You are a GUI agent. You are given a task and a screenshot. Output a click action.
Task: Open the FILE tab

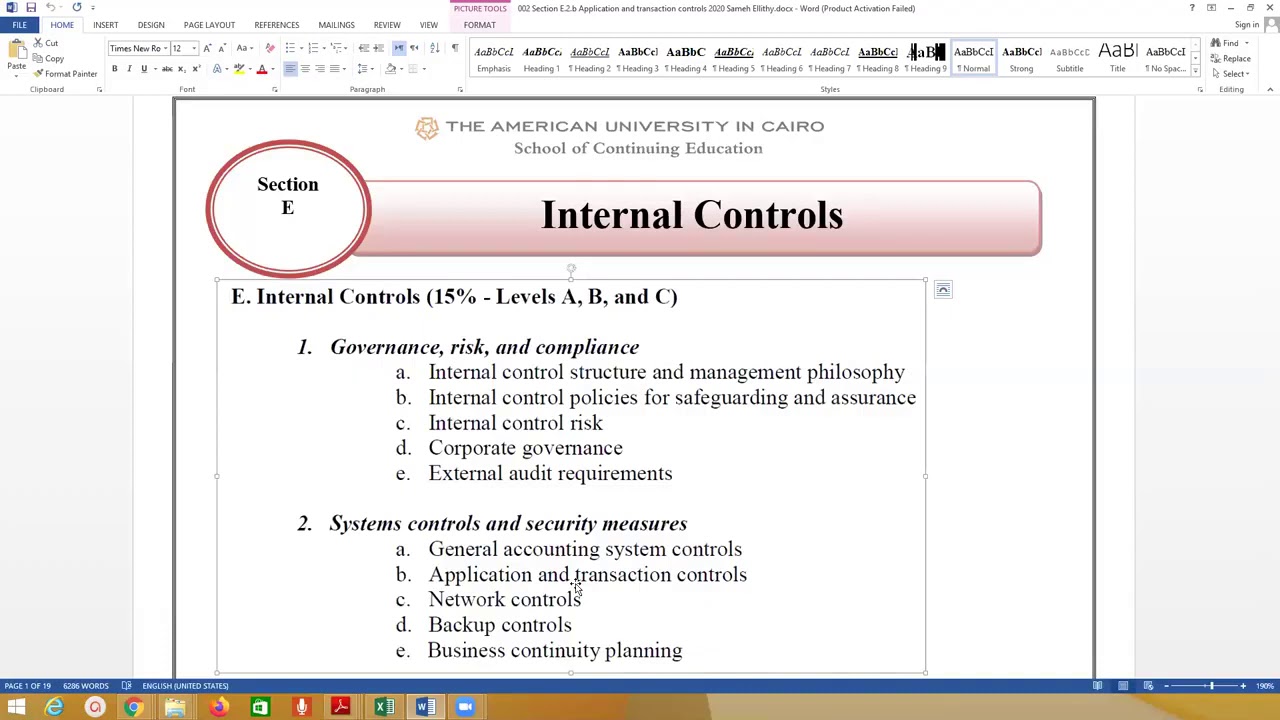19,25
